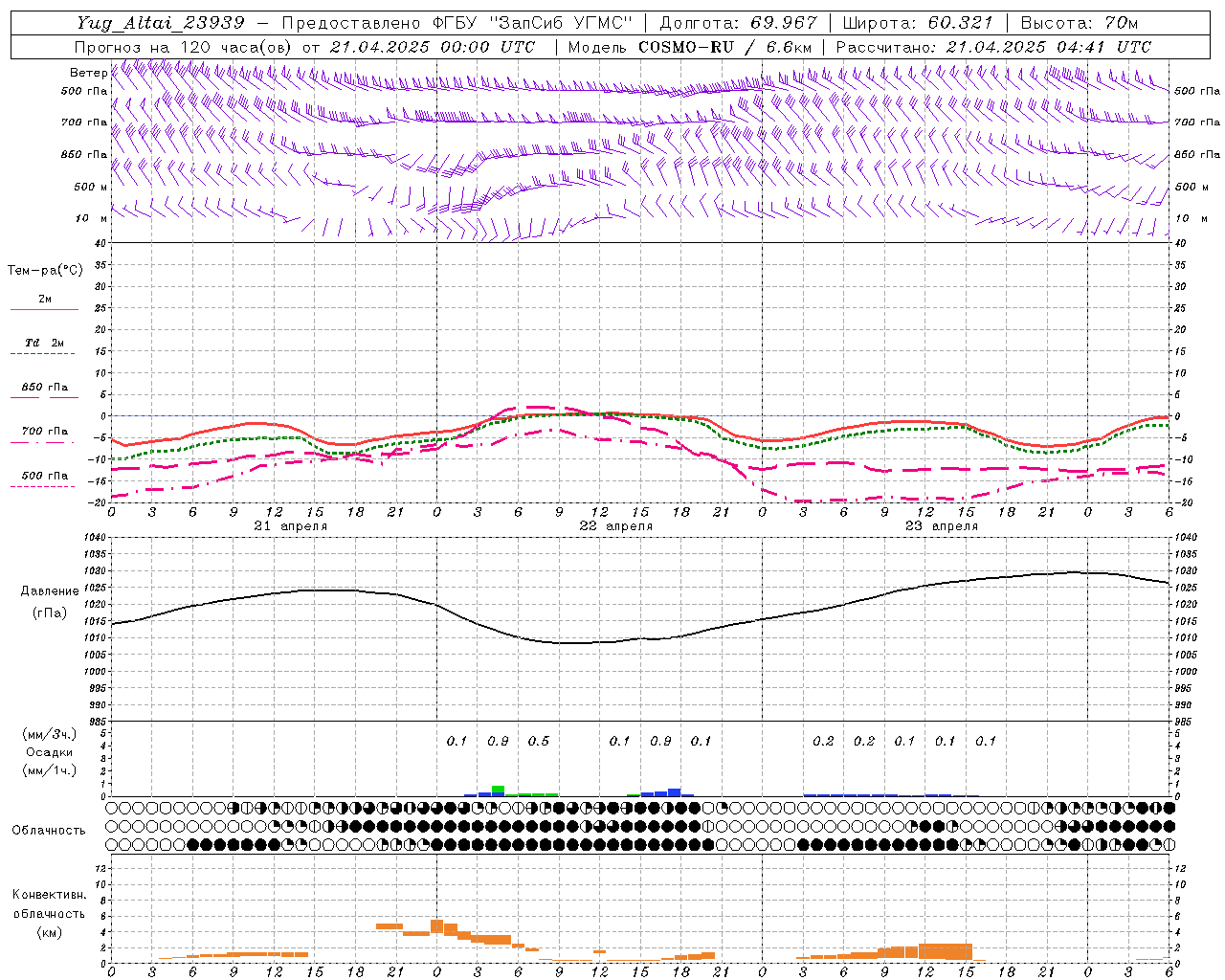The image size is (1225, 980).
Task: Click the Модель COSMO-RU / 6.6км label
Action: pyautogui.click(x=690, y=47)
